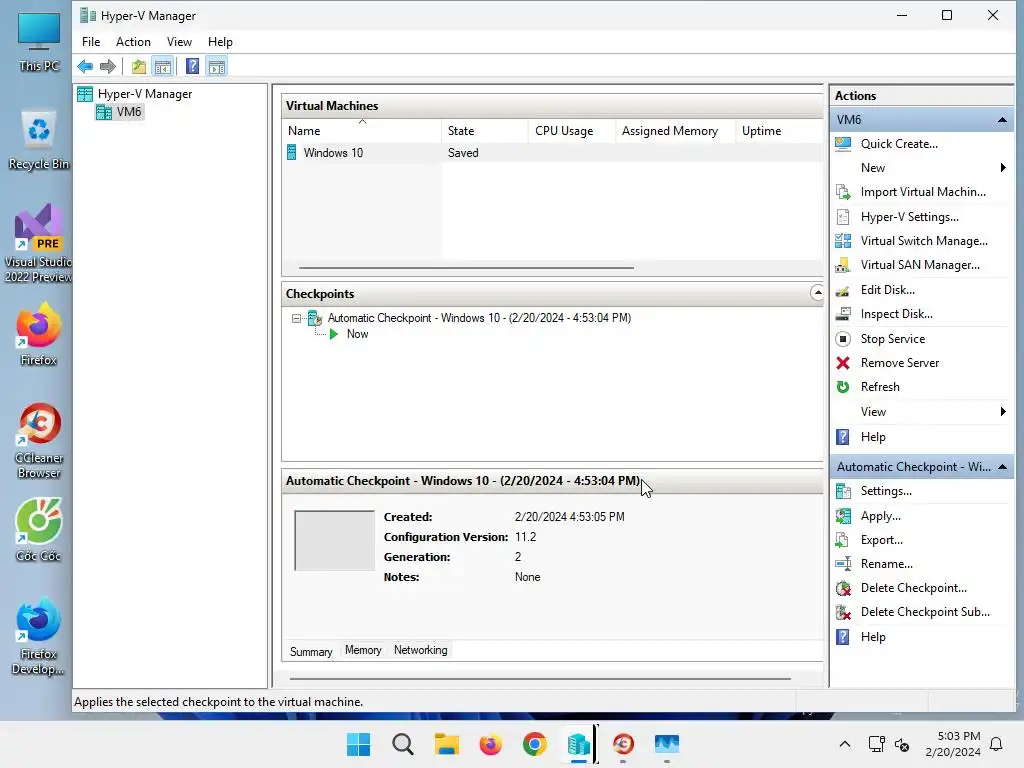Click the checkpoint preview thumbnail
The width and height of the screenshot is (1024, 768).
pos(334,541)
